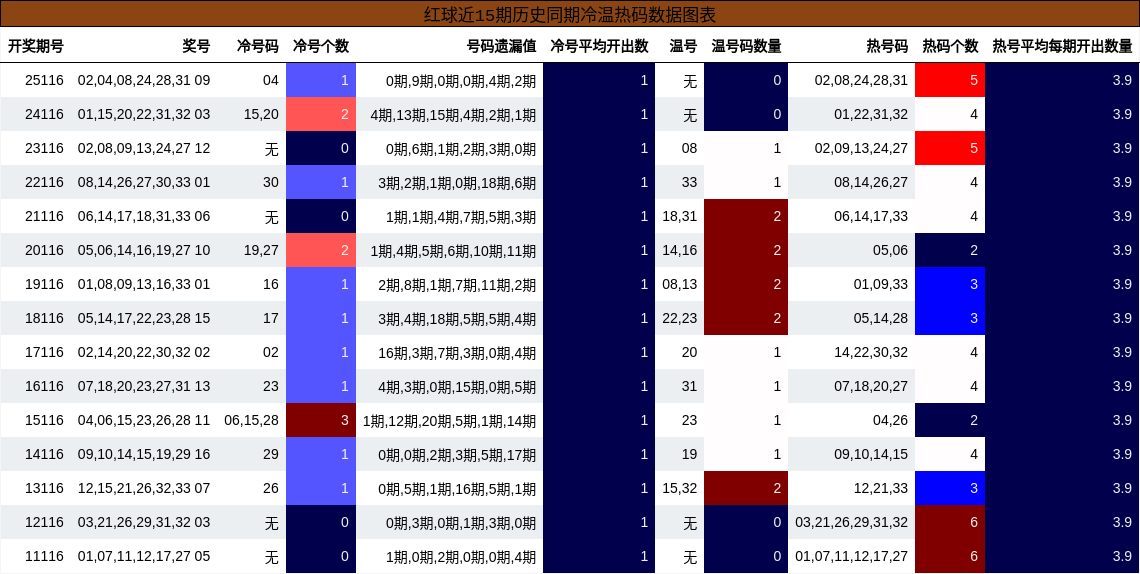The width and height of the screenshot is (1140, 574).
Task: Click cold numbers cell 06,15,28
Action: tap(252, 421)
